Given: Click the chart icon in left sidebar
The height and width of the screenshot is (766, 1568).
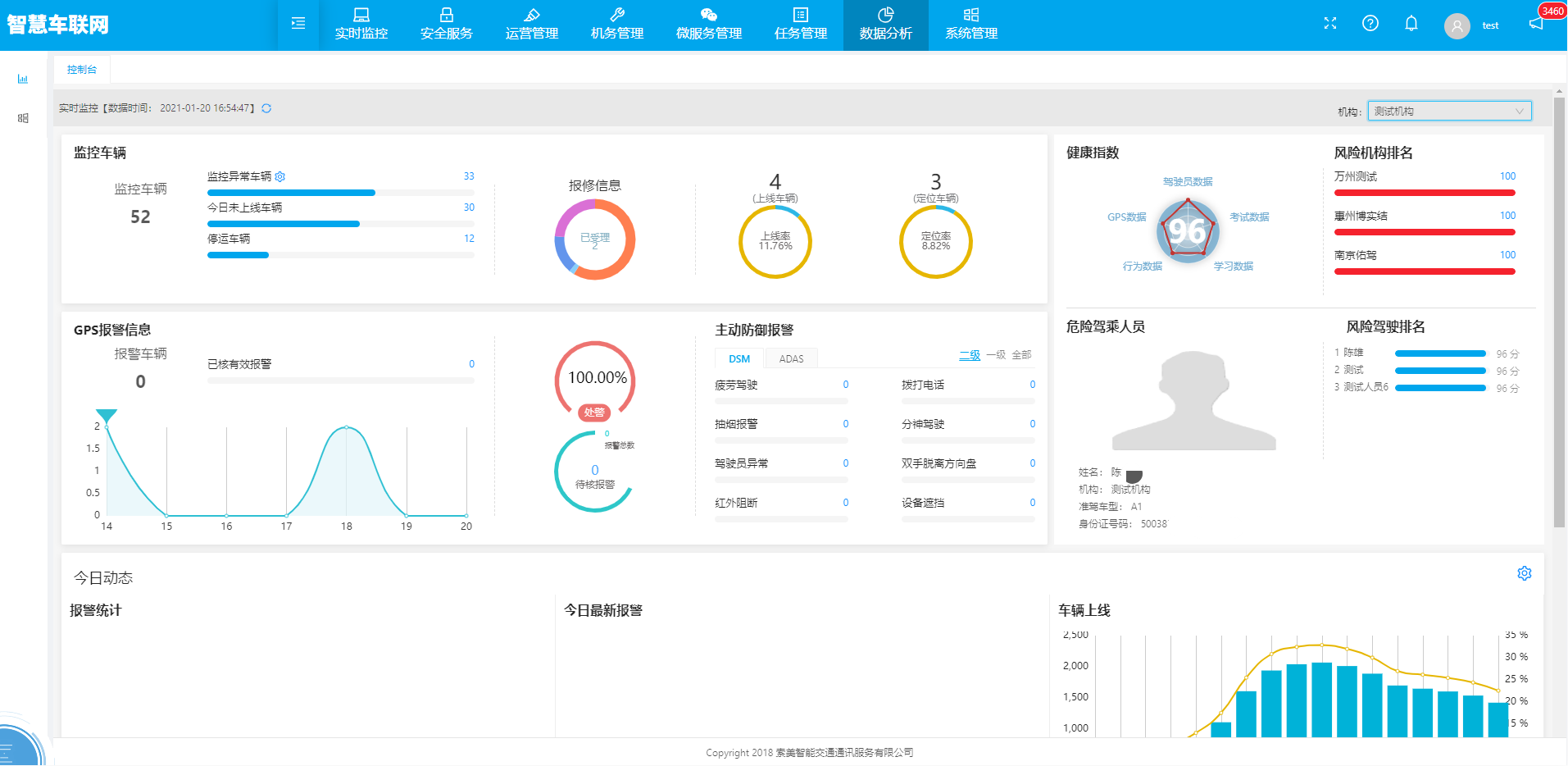Looking at the screenshot, I should click(x=23, y=80).
